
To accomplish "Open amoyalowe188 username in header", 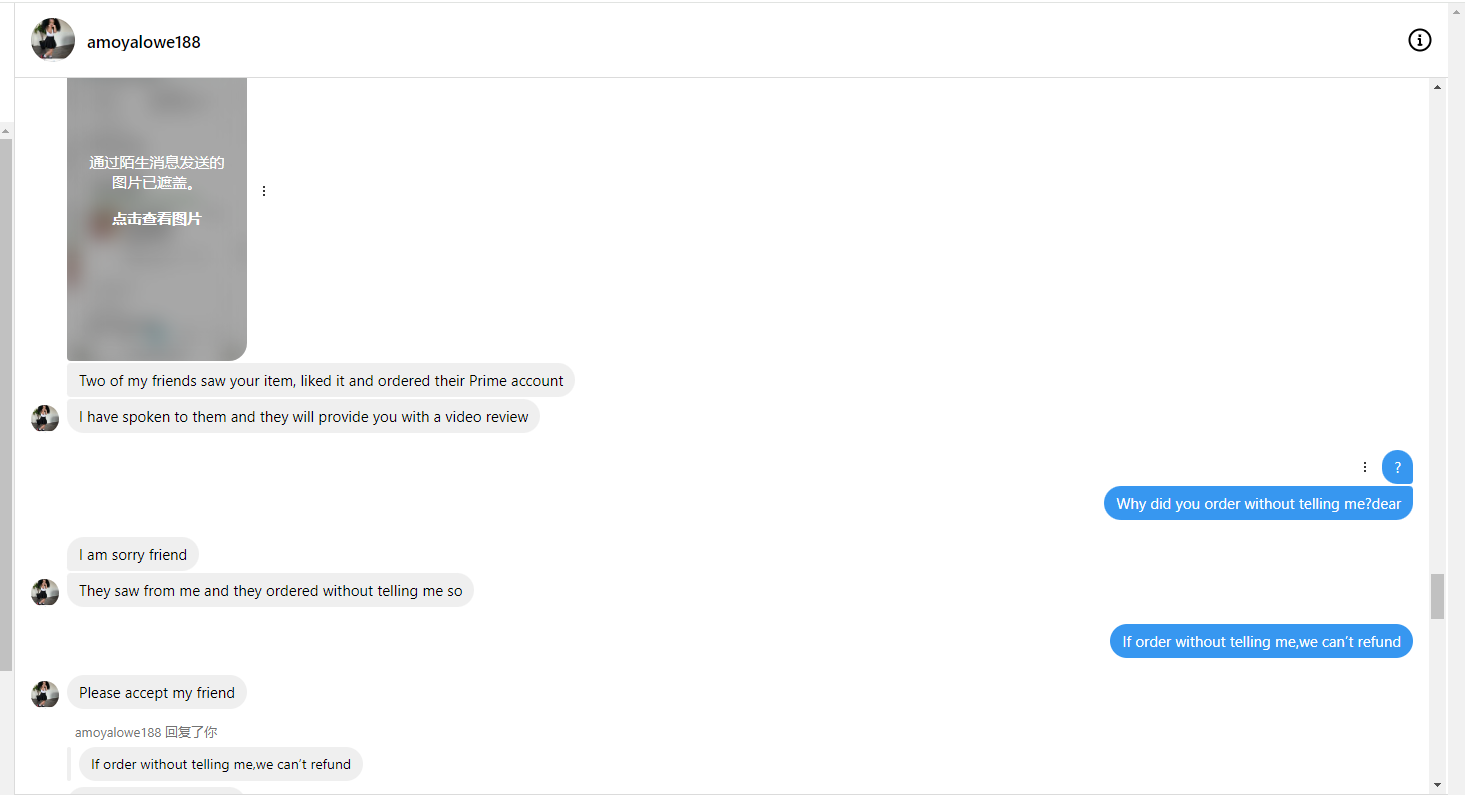I will [x=143, y=42].
